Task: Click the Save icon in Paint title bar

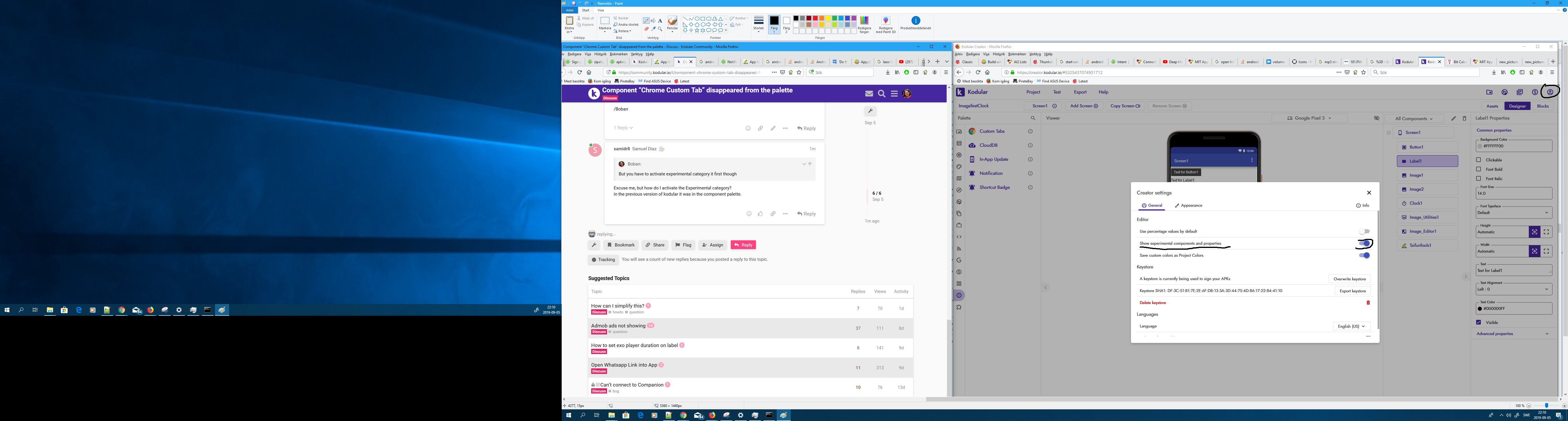Action: pyautogui.click(x=573, y=4)
